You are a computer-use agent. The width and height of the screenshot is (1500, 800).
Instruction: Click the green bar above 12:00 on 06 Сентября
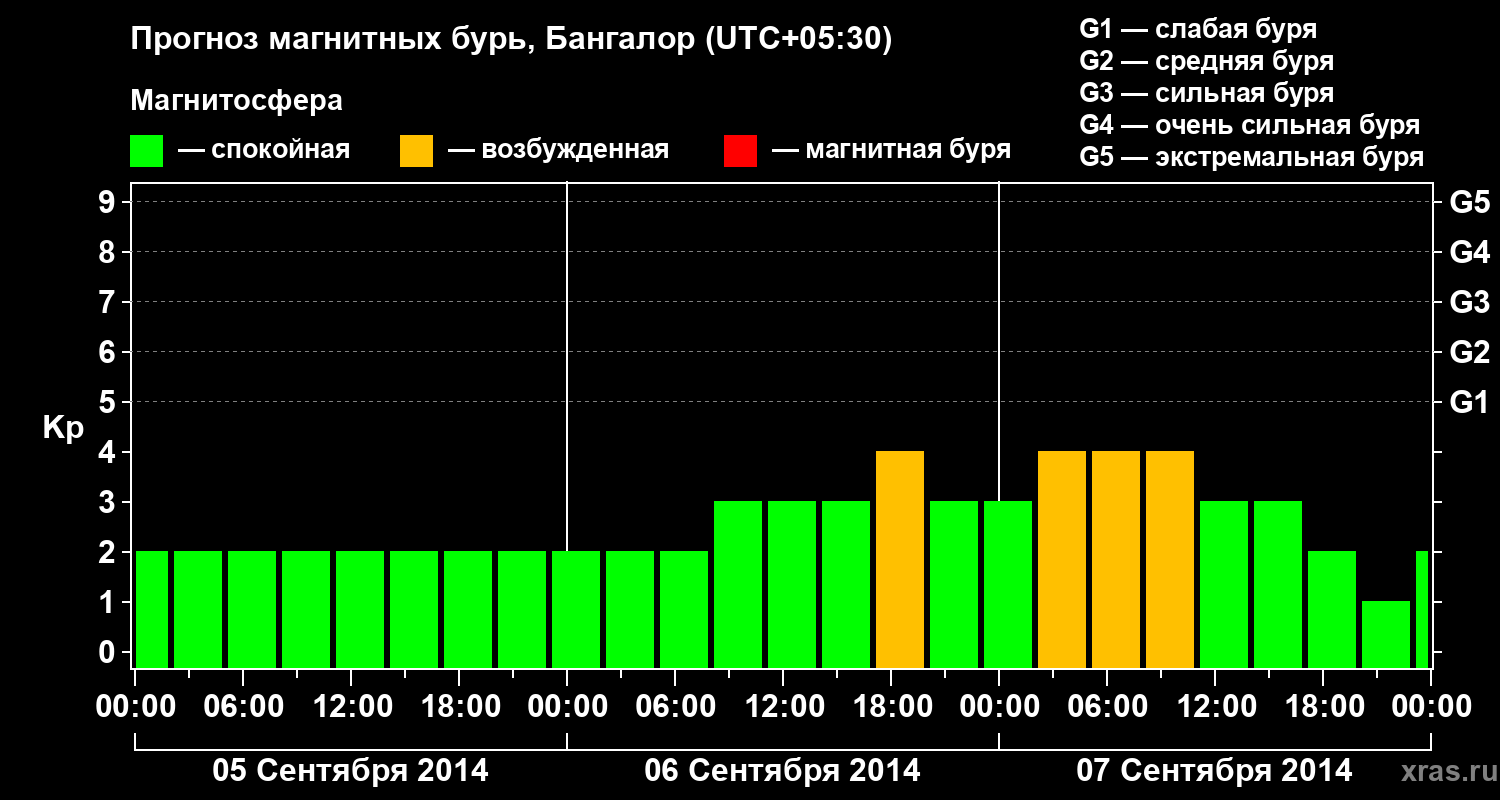pyautogui.click(x=792, y=584)
